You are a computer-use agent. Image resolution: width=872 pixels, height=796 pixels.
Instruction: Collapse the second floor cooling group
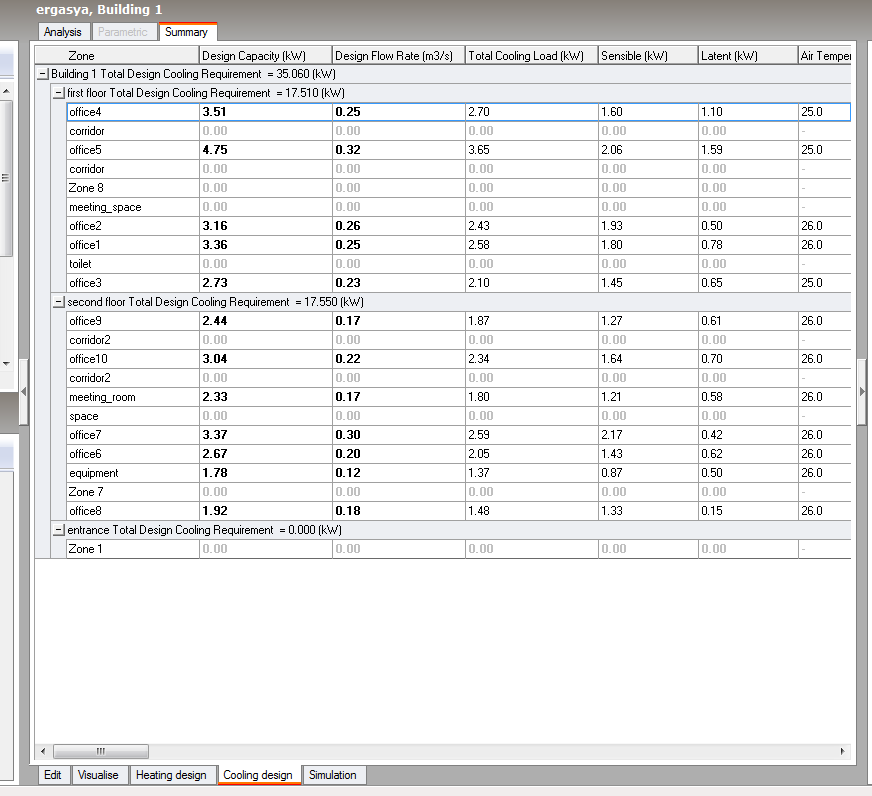58,302
